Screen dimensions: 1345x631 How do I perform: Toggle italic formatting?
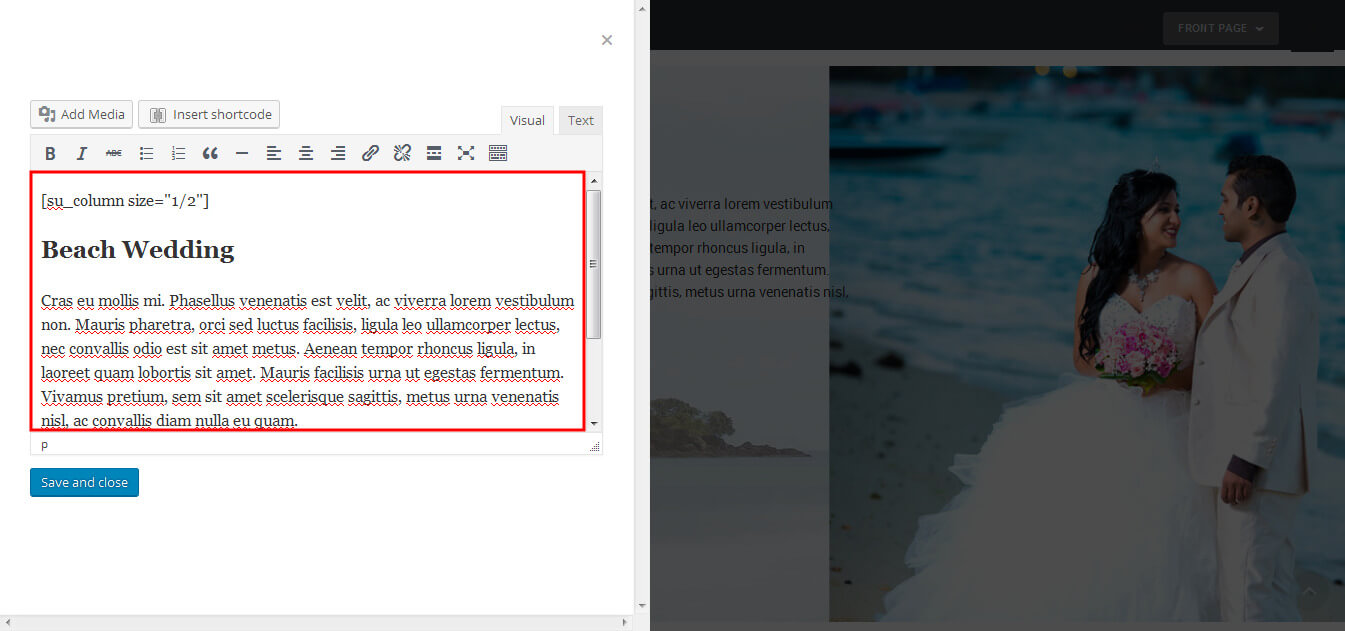82,153
